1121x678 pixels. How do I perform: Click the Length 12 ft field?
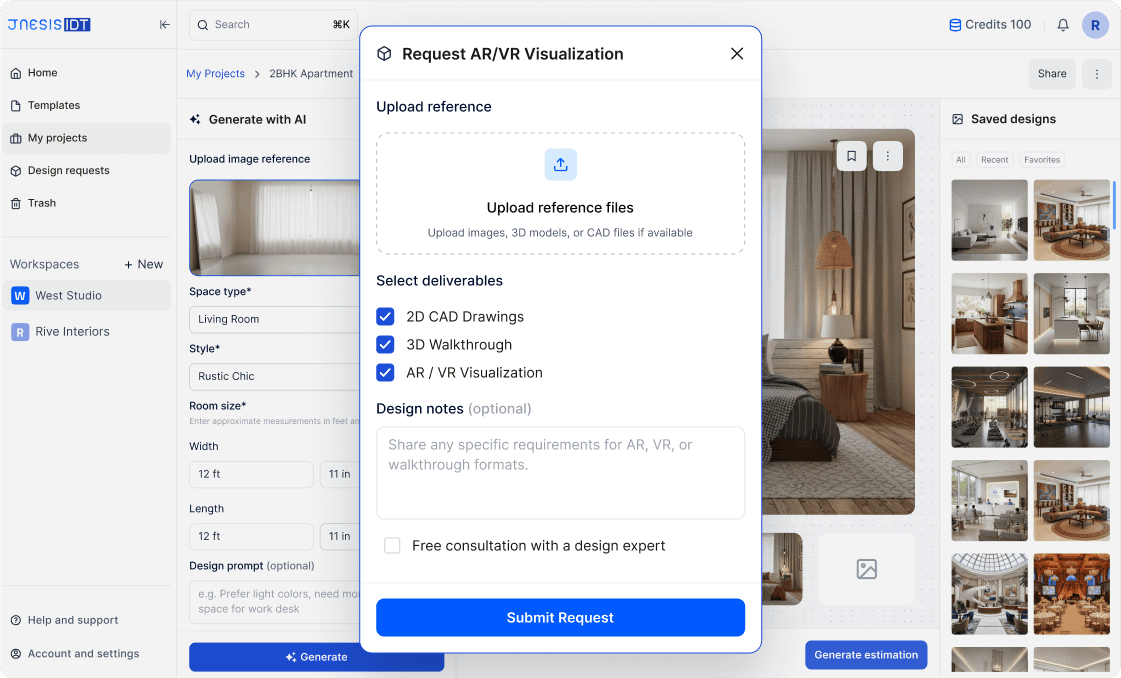(x=251, y=536)
